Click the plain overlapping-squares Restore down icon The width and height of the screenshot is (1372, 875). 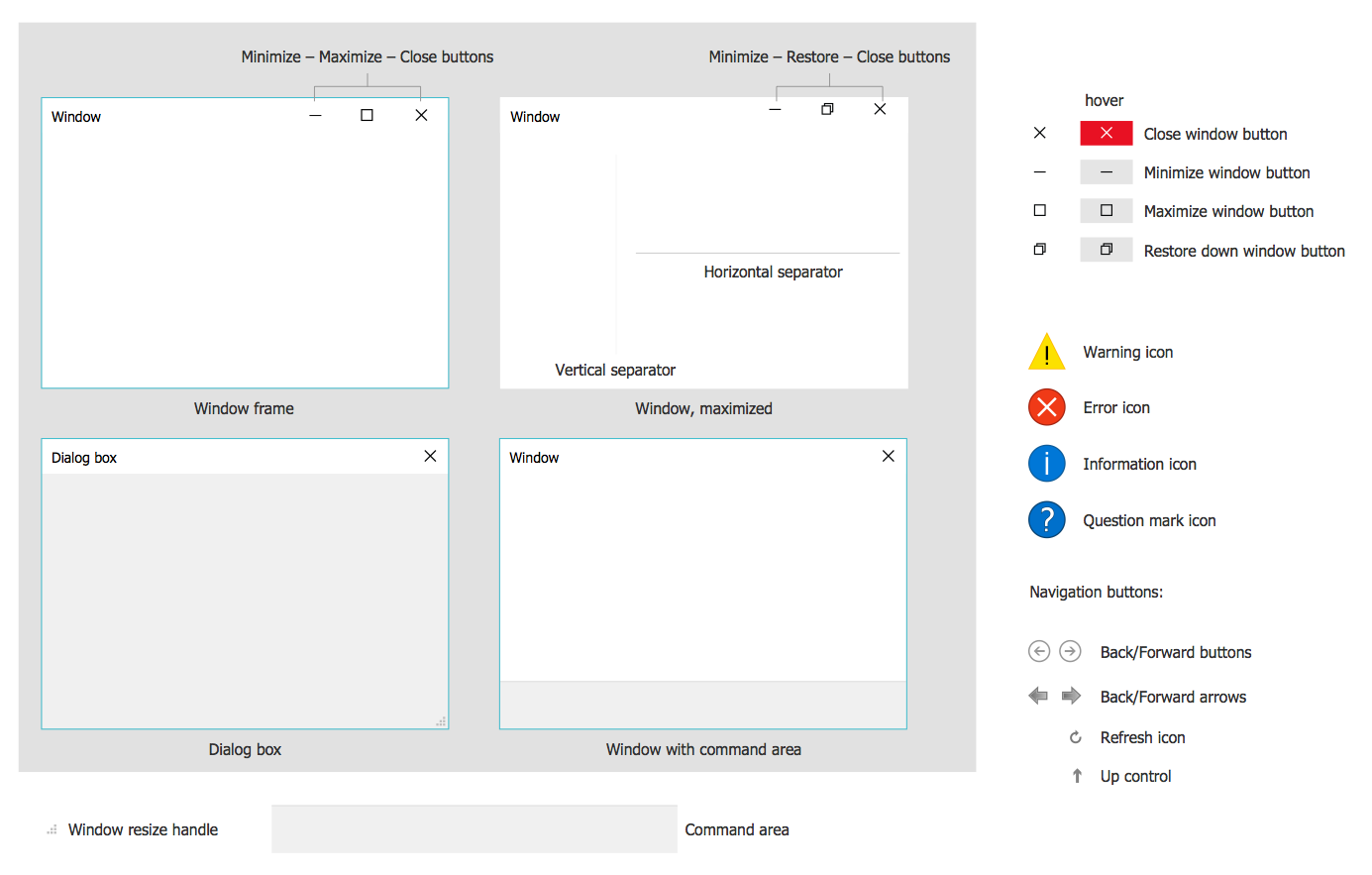[1039, 250]
